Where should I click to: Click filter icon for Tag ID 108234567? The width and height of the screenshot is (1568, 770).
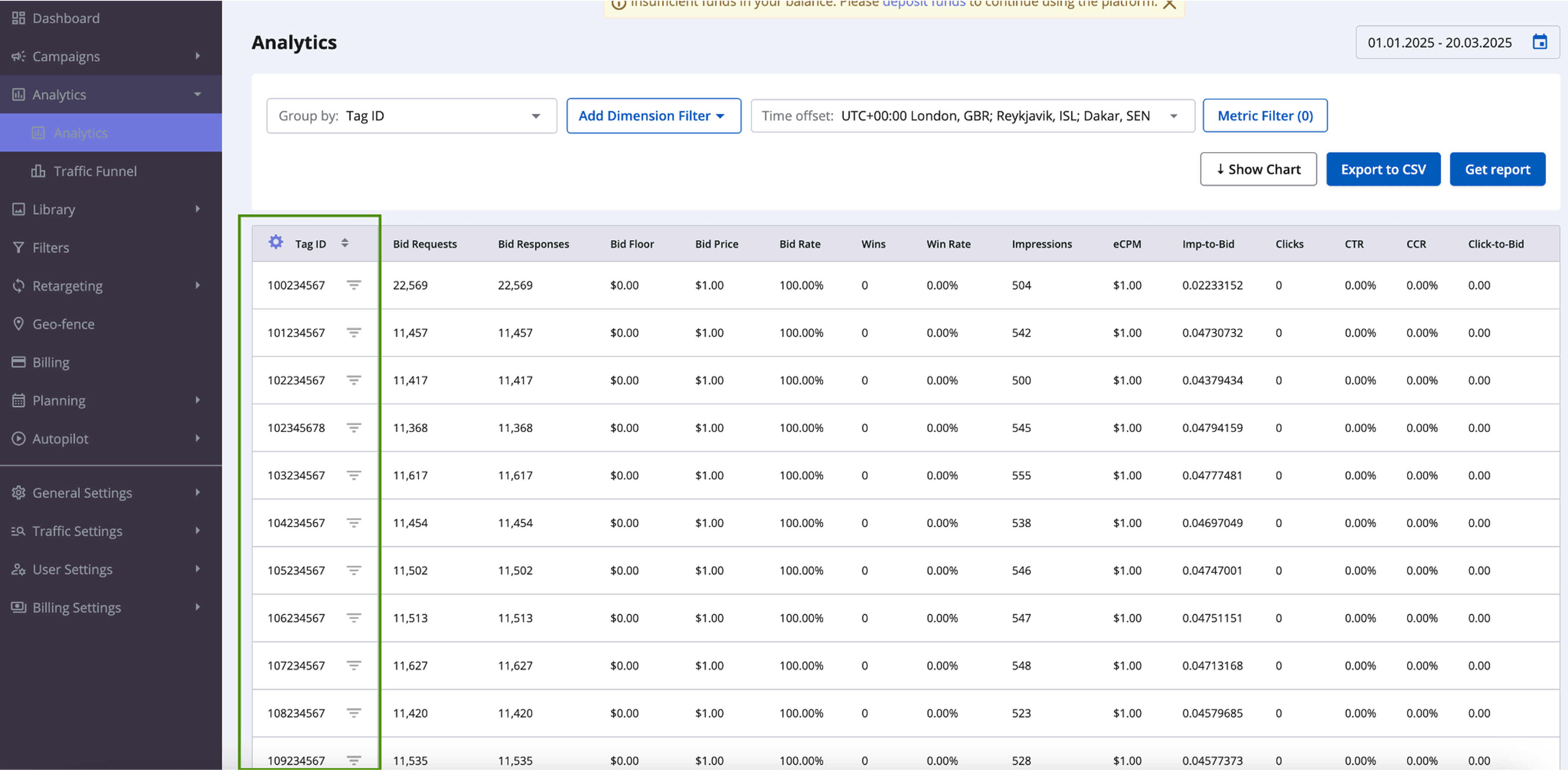pos(354,713)
